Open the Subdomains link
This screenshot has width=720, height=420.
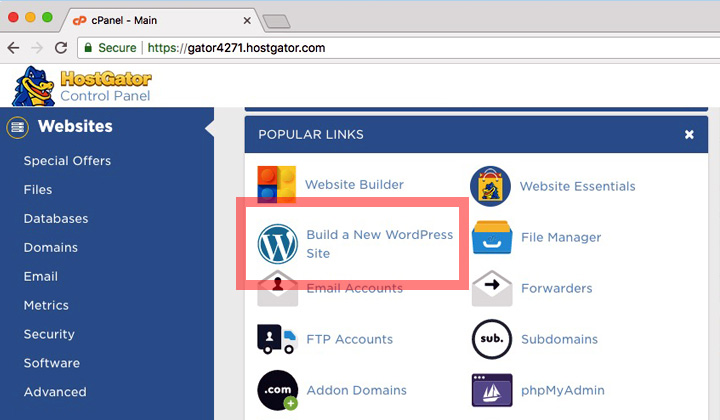tap(559, 339)
